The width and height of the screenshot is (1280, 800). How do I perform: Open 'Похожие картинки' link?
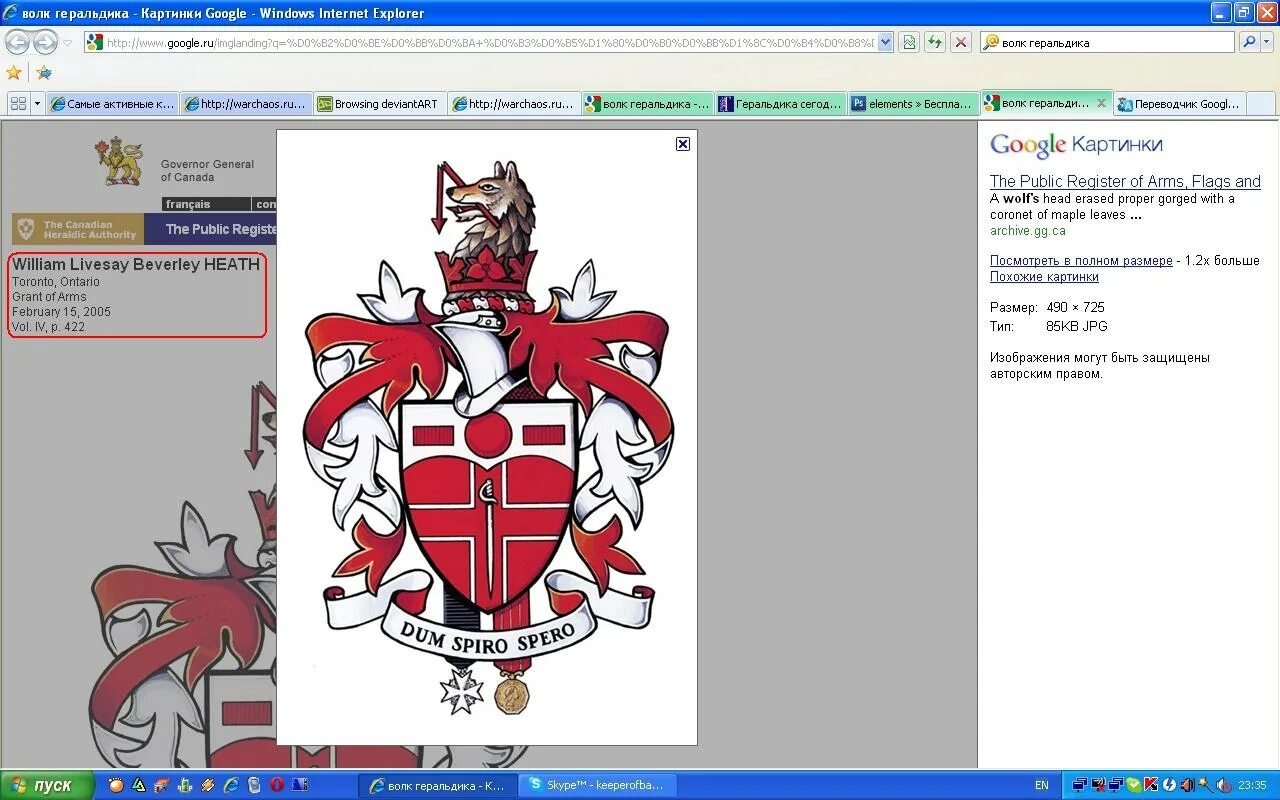click(x=1044, y=277)
